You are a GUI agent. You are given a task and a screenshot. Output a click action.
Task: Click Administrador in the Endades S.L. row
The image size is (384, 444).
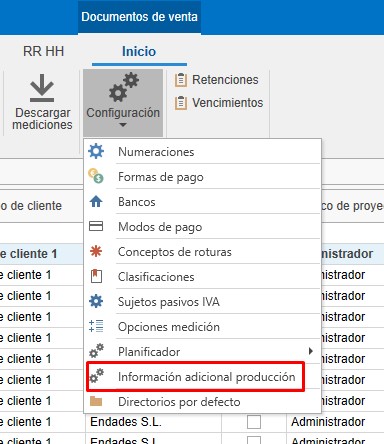coord(328,422)
